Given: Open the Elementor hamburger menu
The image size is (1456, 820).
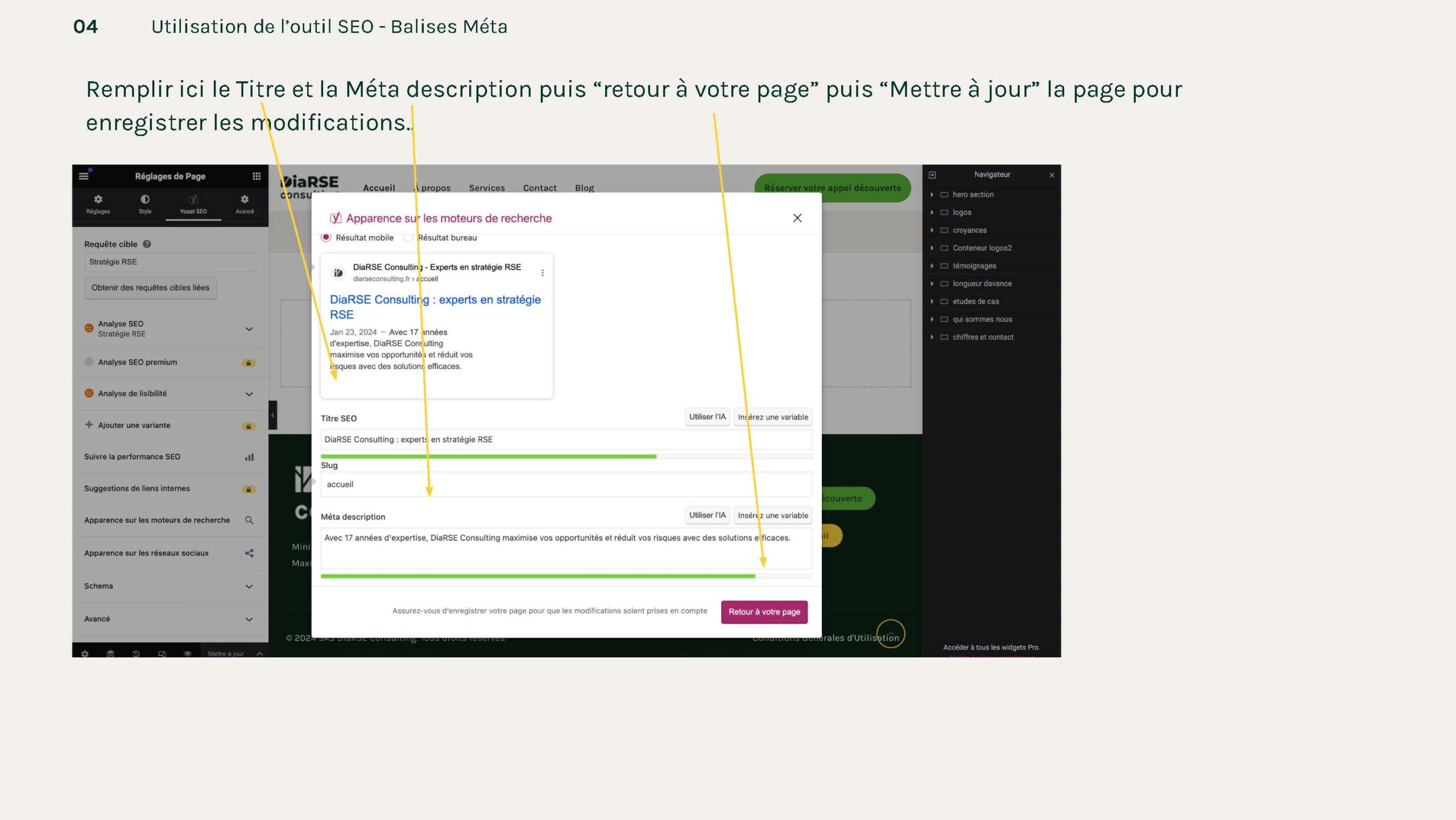Looking at the screenshot, I should pos(84,176).
